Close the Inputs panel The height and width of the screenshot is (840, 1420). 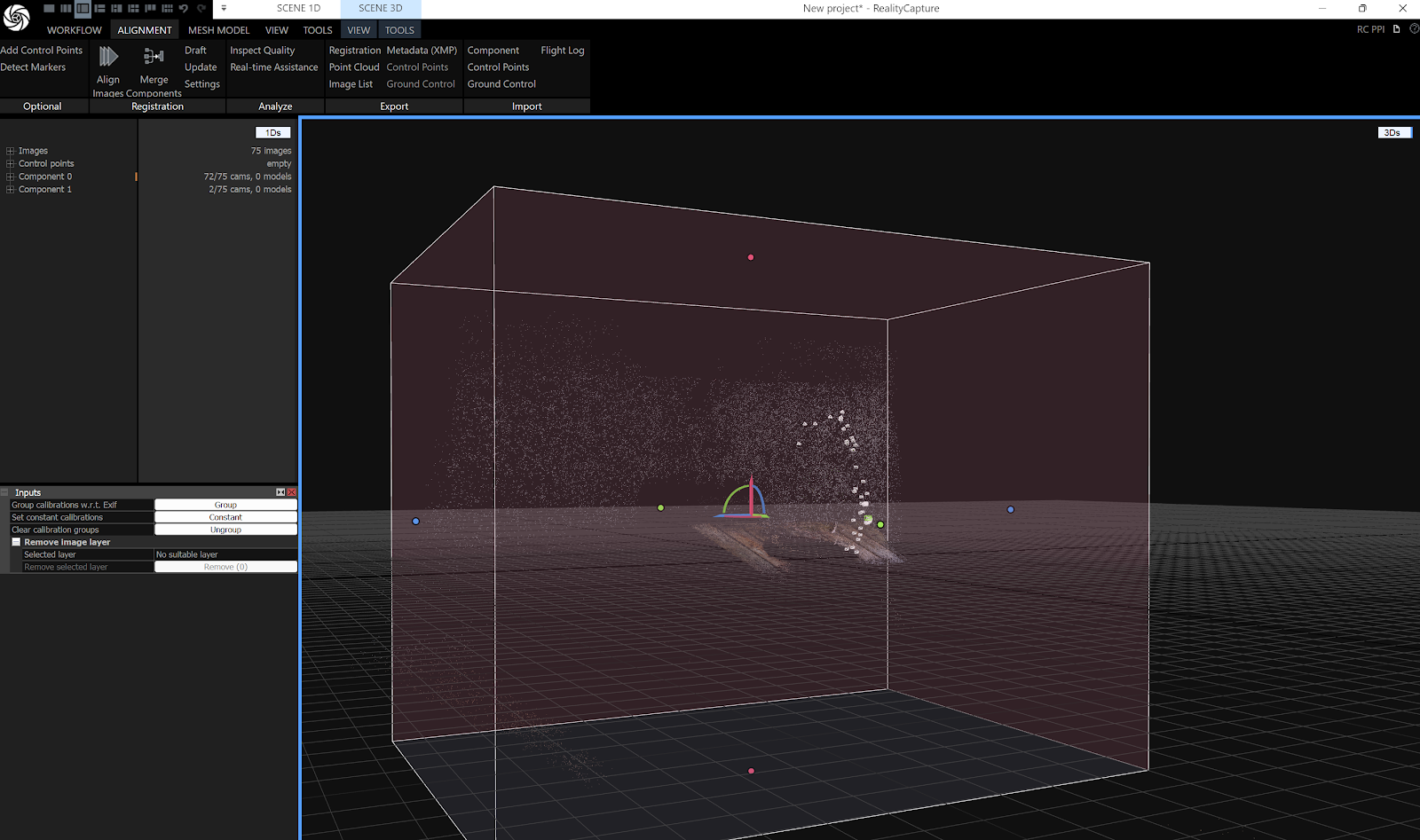[x=292, y=492]
